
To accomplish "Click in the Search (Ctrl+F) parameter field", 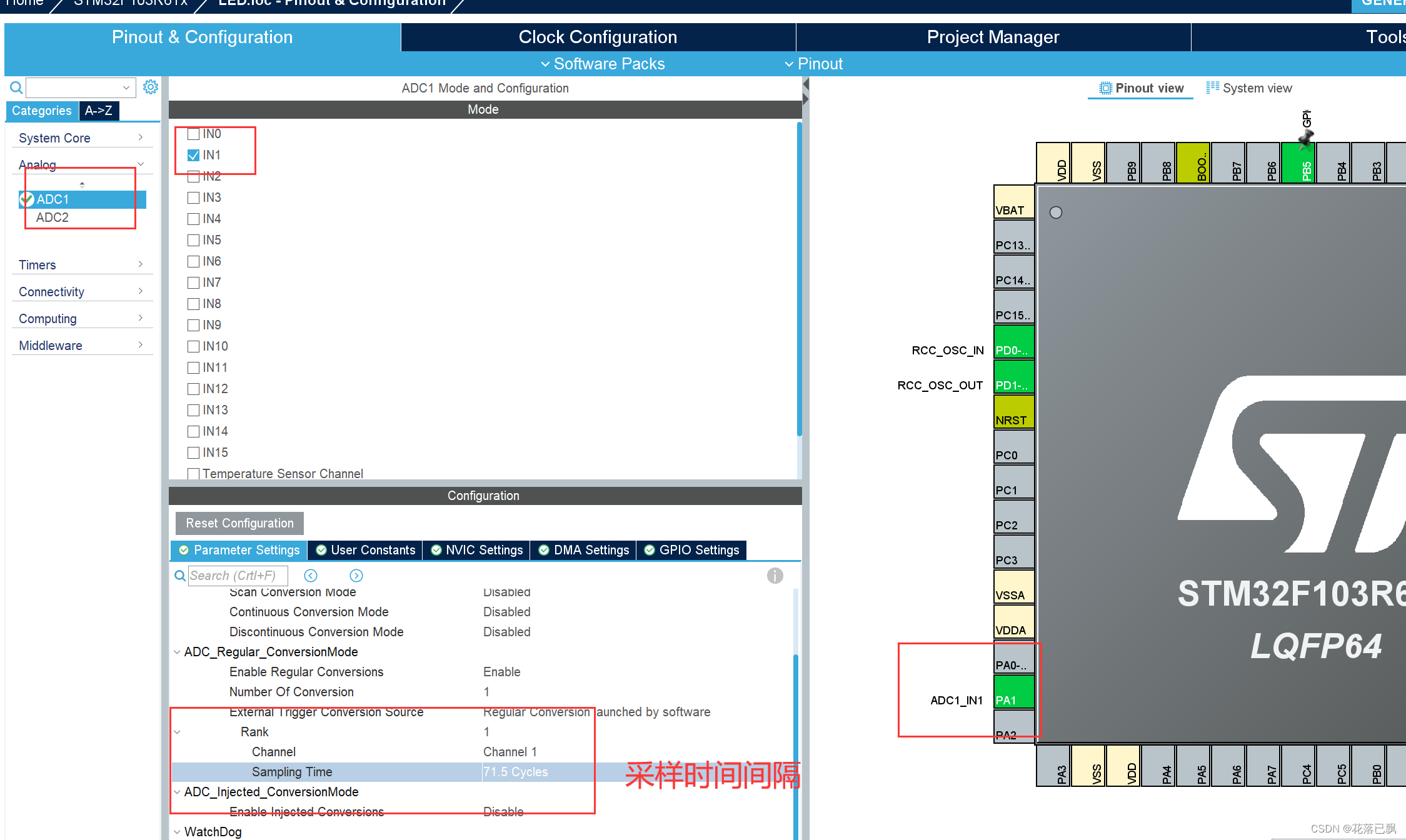I will [x=238, y=576].
